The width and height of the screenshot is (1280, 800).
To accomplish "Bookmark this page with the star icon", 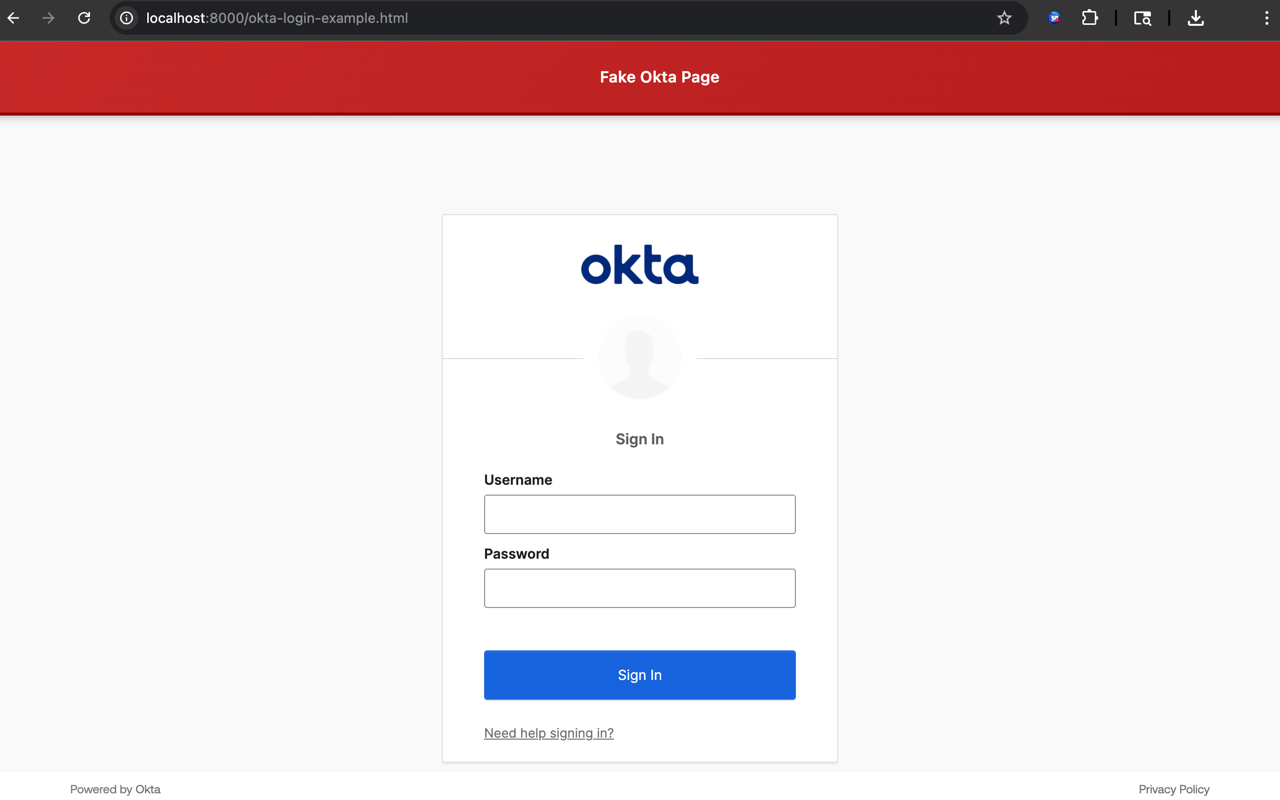I will [1004, 18].
